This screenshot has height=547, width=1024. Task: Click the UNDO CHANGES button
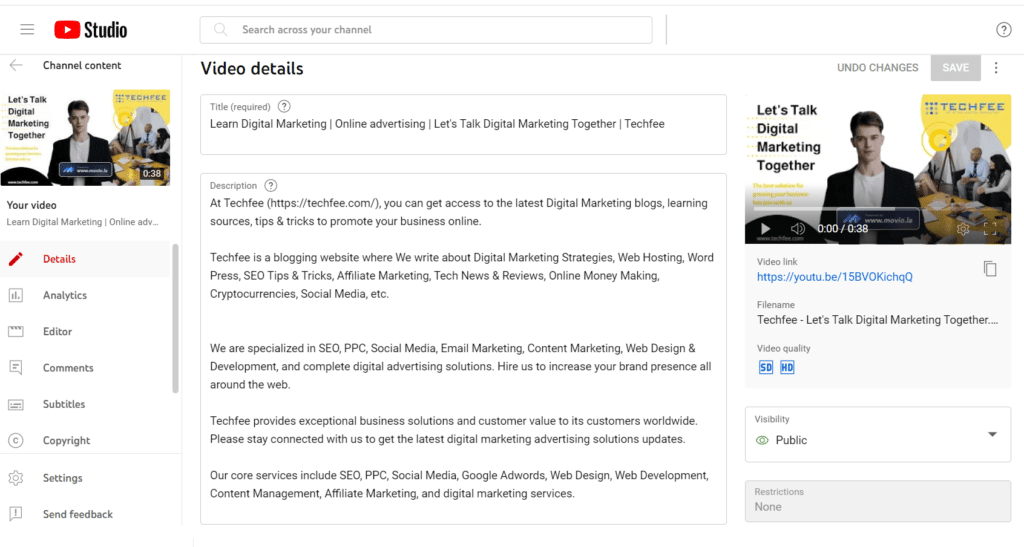point(877,68)
